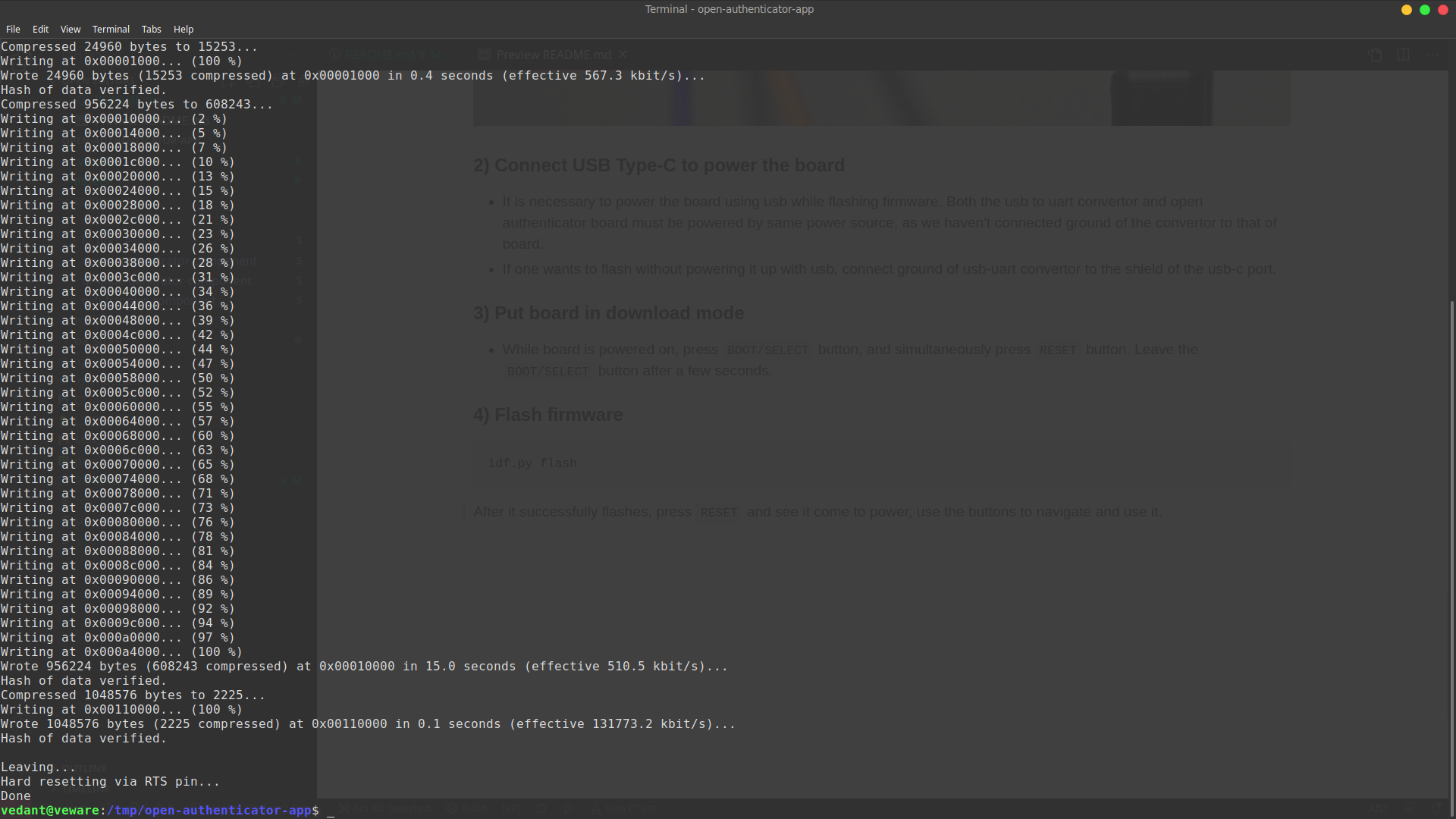
Task: Click the yellow minimize window button
Action: pyautogui.click(x=1407, y=10)
